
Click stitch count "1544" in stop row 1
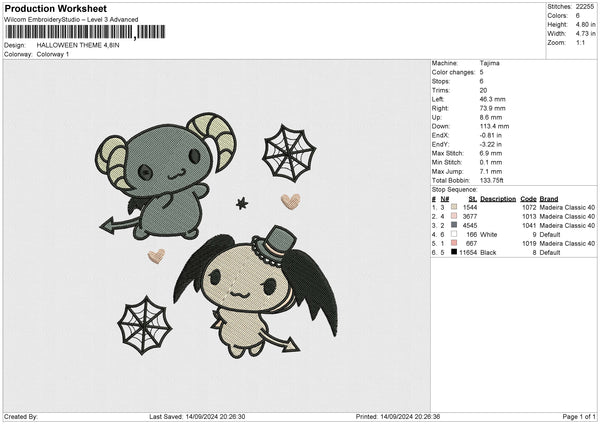(470, 207)
